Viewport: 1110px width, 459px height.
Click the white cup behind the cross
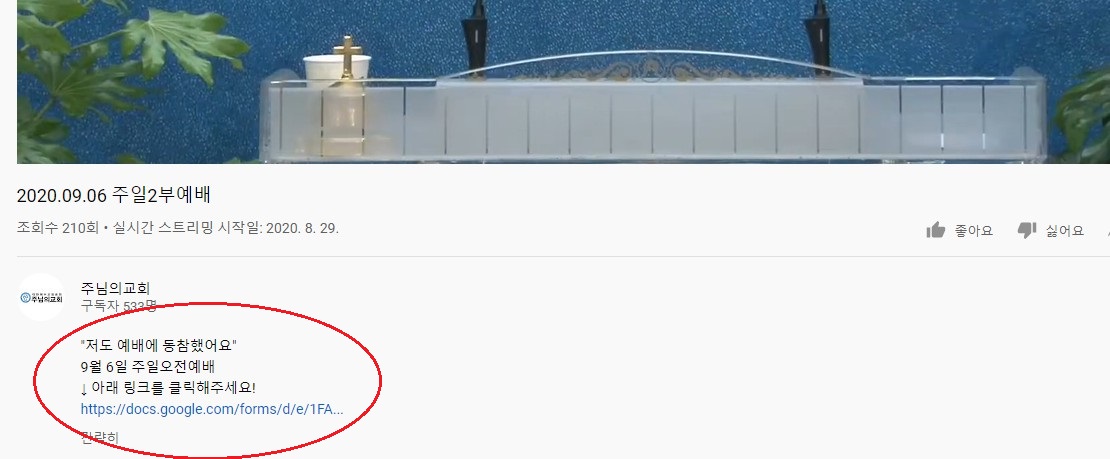[337, 69]
